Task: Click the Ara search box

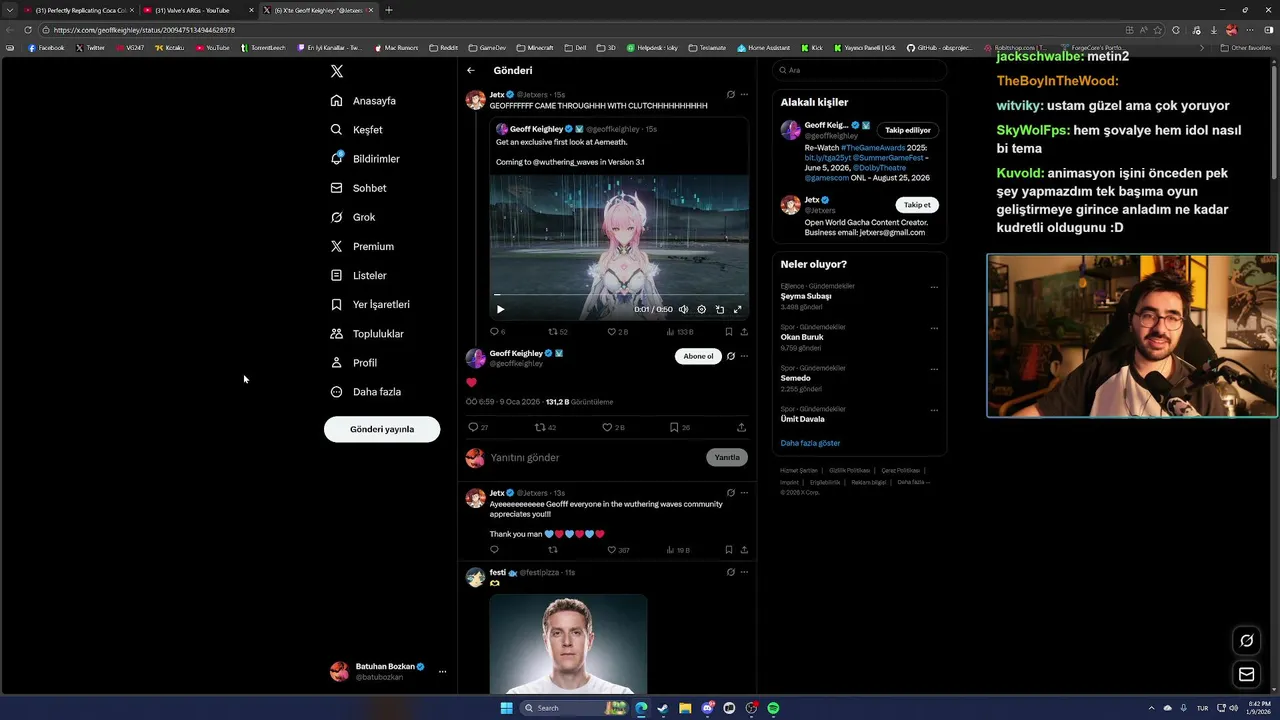Action: click(x=860, y=70)
